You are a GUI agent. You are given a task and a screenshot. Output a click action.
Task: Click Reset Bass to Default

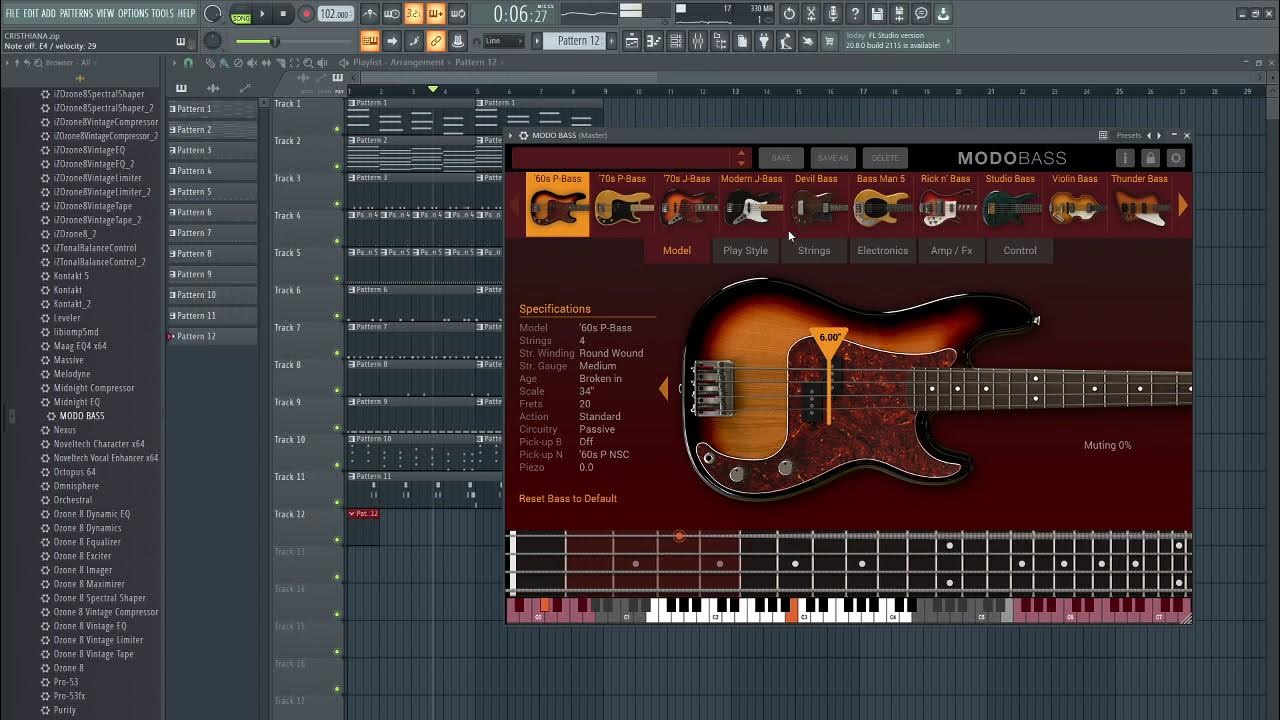568,498
